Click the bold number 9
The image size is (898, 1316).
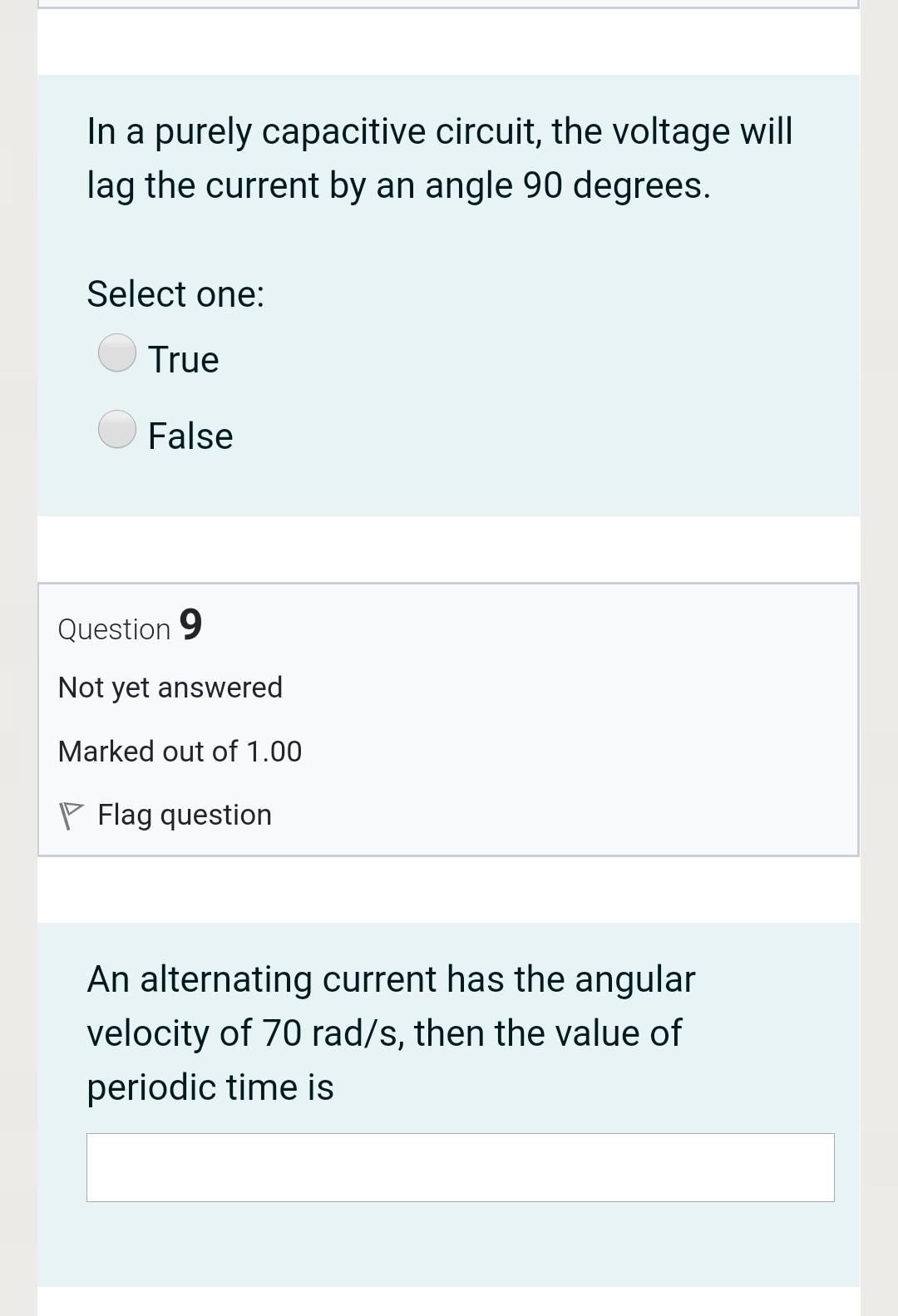[190, 624]
